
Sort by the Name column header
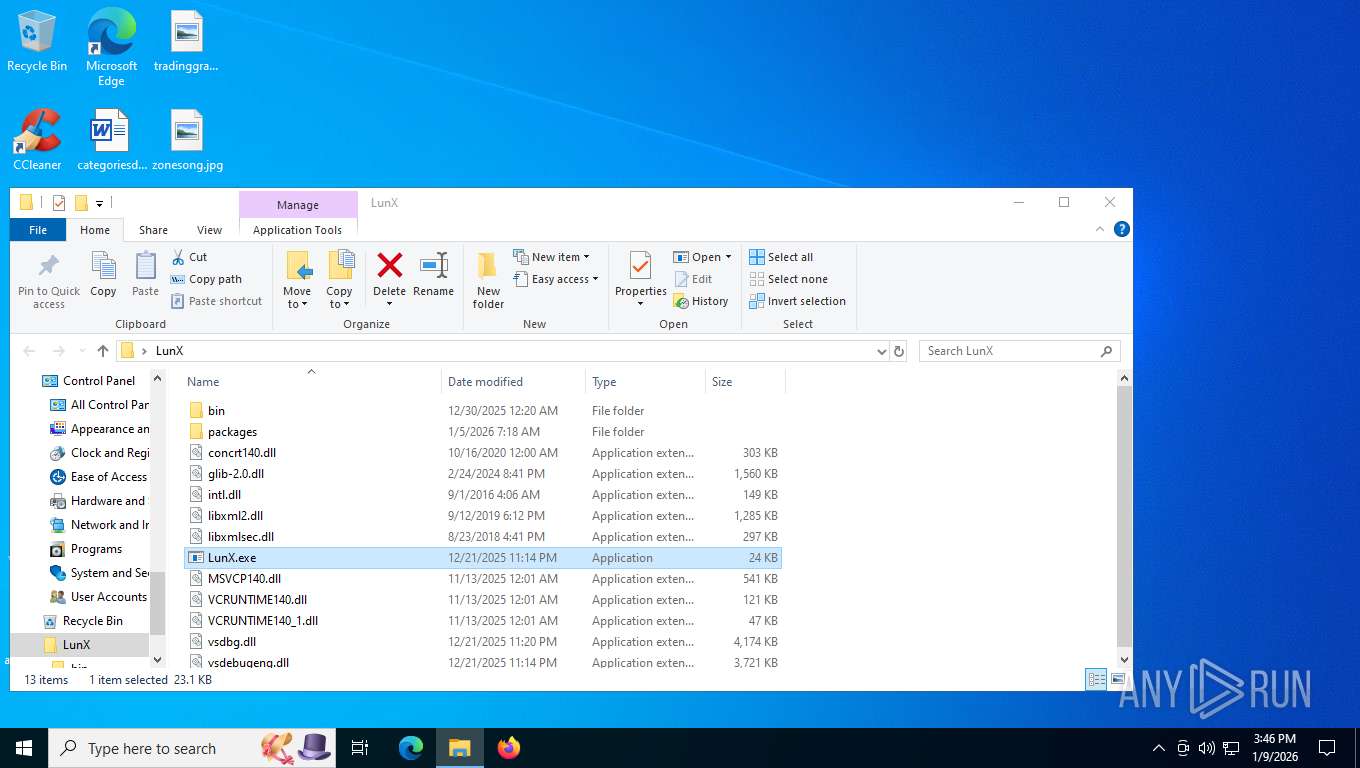311,381
